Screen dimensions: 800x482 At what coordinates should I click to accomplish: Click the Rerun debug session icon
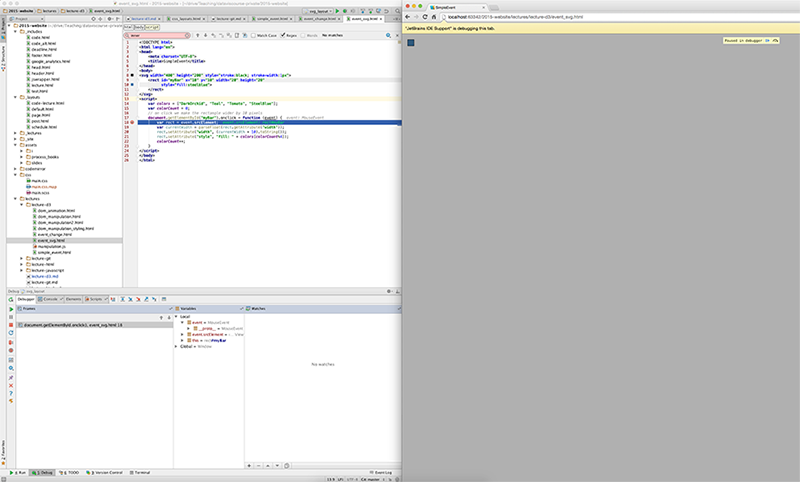[x=11, y=299]
